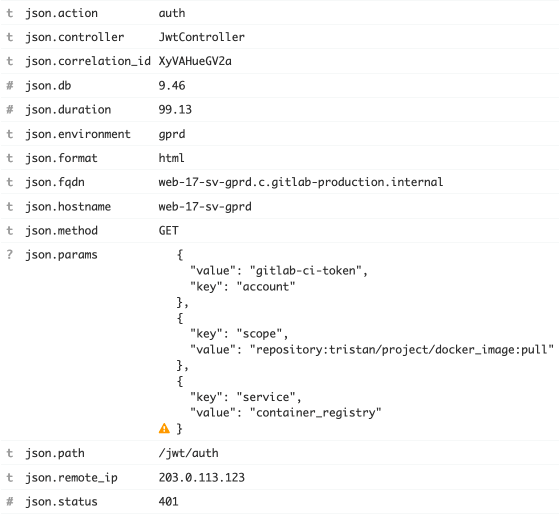
Task: Click the type icon beside json.status
Action: click(x=10, y=501)
